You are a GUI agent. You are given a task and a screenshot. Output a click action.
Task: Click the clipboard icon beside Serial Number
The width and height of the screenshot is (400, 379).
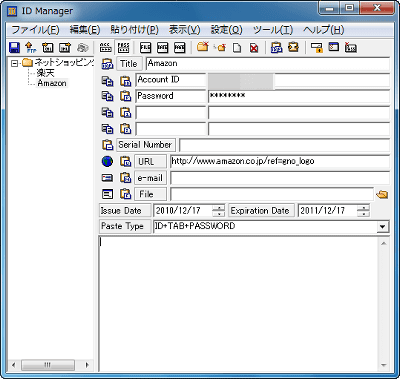(107, 145)
